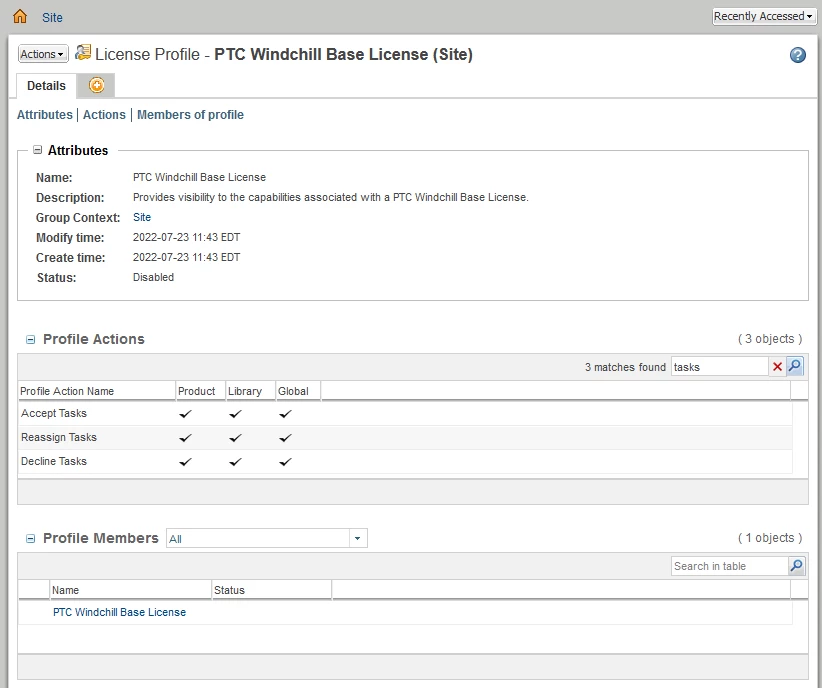Click Decline Tasks Global checkmark
This screenshot has width=822, height=688.
coord(285,461)
